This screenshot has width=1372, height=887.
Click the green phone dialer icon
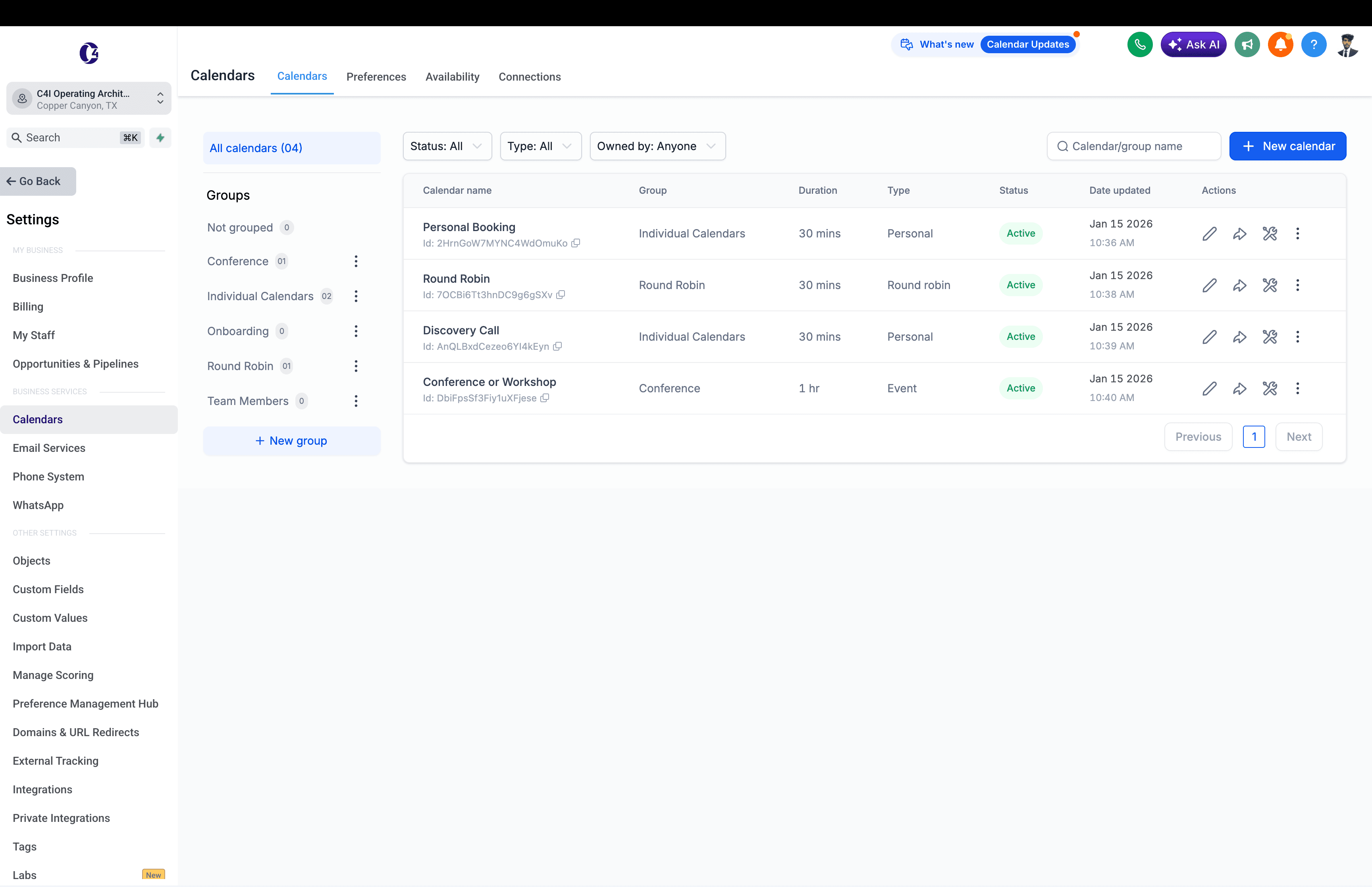[1139, 44]
